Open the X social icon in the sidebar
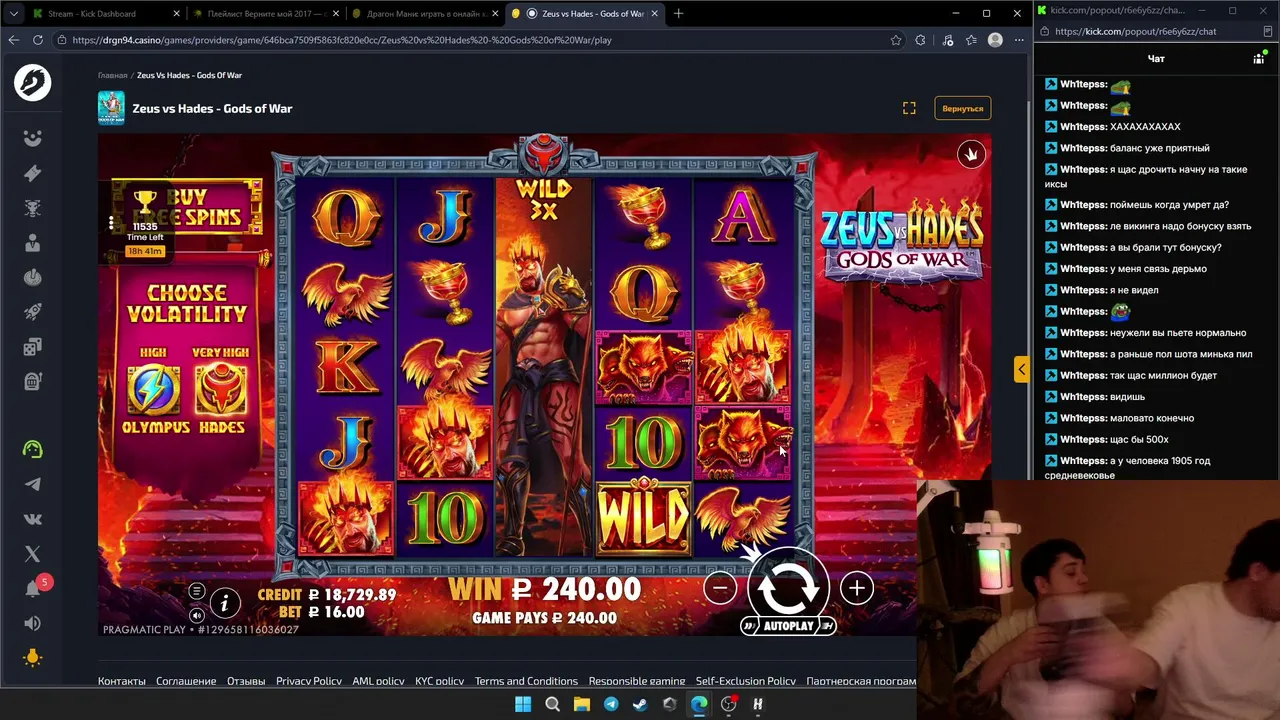 click(x=32, y=554)
